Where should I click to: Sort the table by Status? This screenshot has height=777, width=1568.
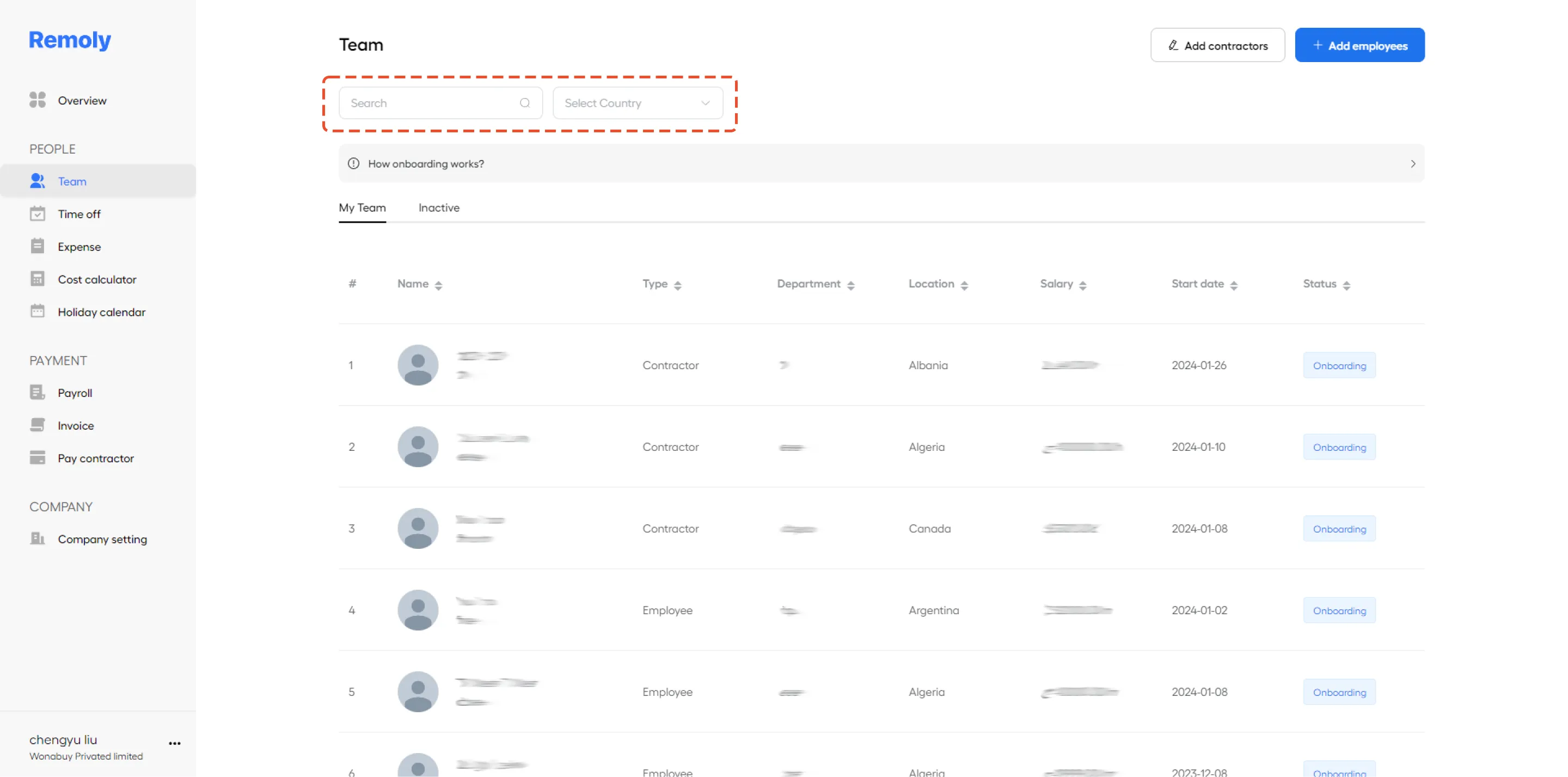coord(1346,285)
